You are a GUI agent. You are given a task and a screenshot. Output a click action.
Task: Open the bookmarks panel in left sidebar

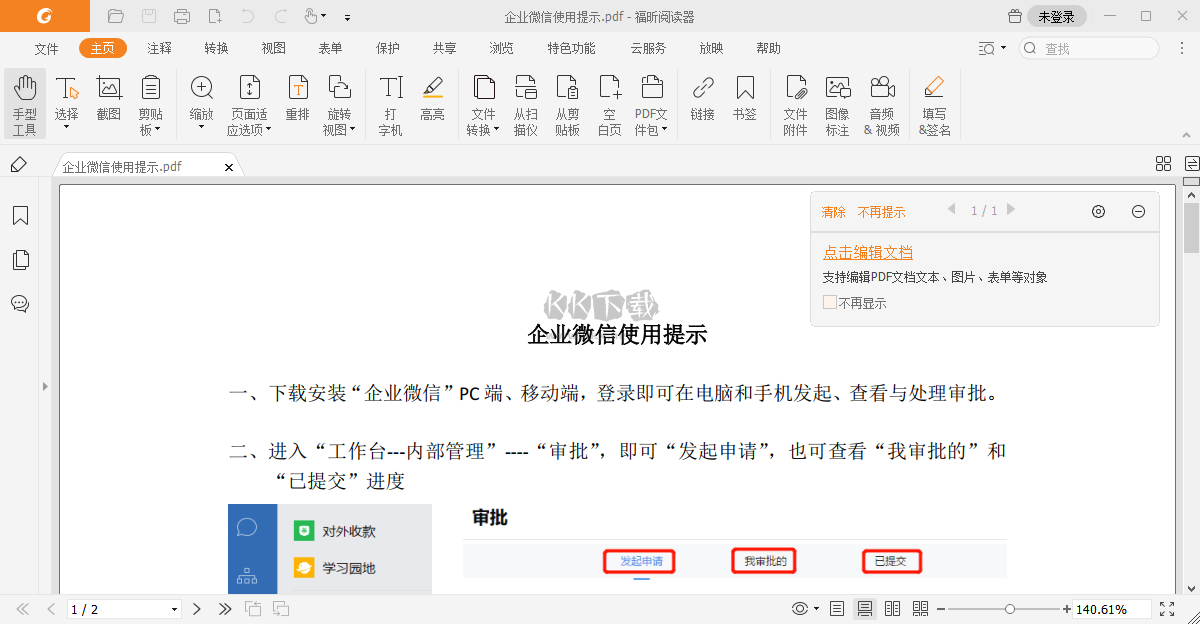pos(20,215)
